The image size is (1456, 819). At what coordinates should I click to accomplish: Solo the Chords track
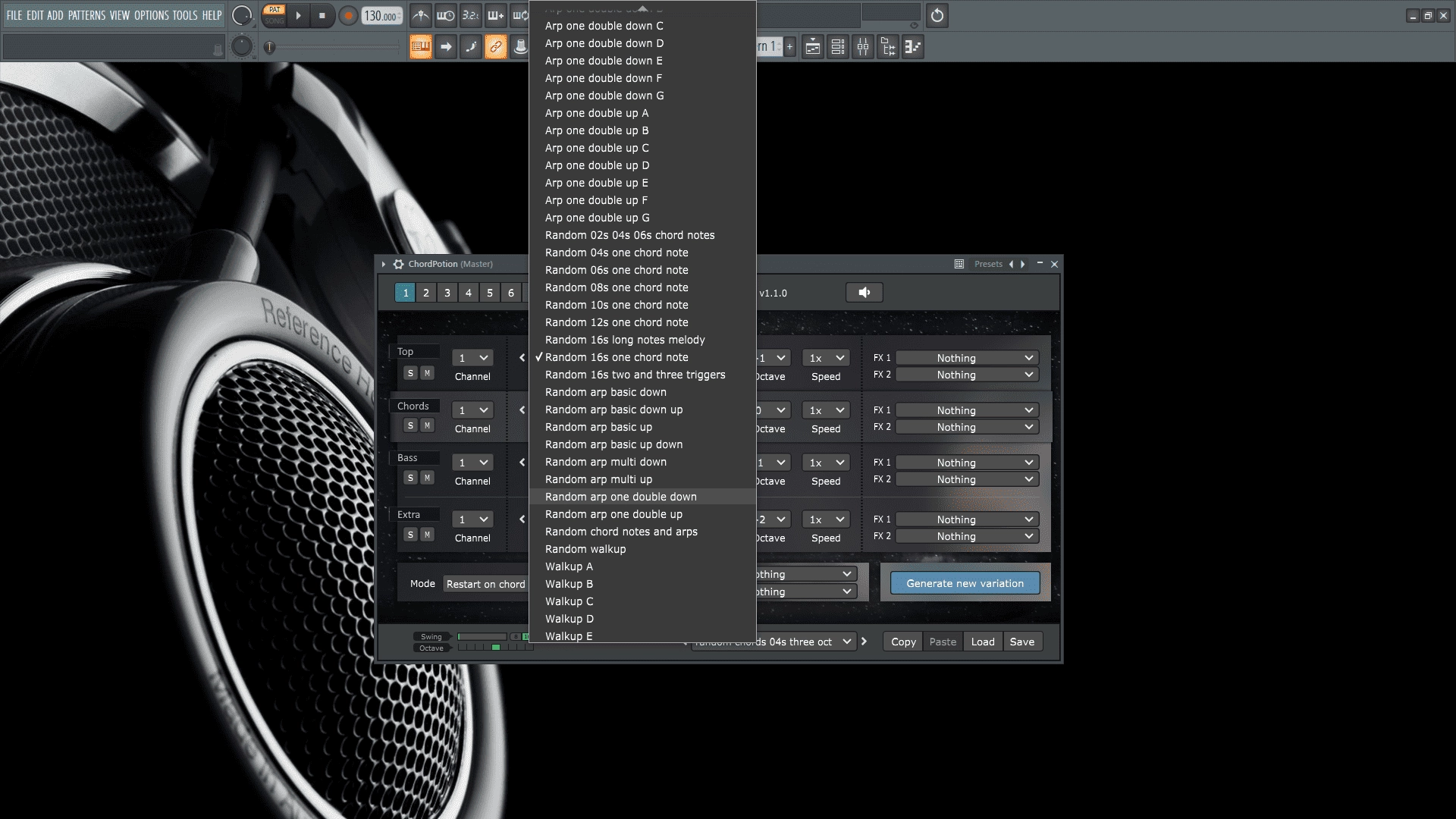(x=410, y=425)
